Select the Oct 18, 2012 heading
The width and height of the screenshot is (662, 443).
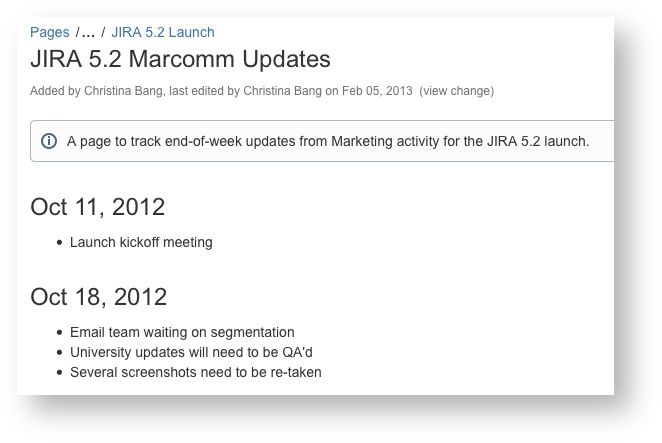tap(97, 297)
